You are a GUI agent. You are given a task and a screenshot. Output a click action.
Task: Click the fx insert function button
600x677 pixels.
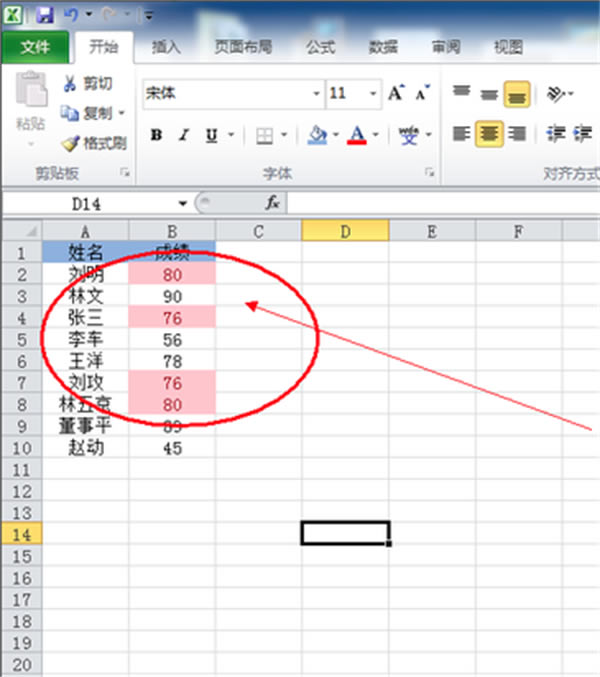(273, 203)
